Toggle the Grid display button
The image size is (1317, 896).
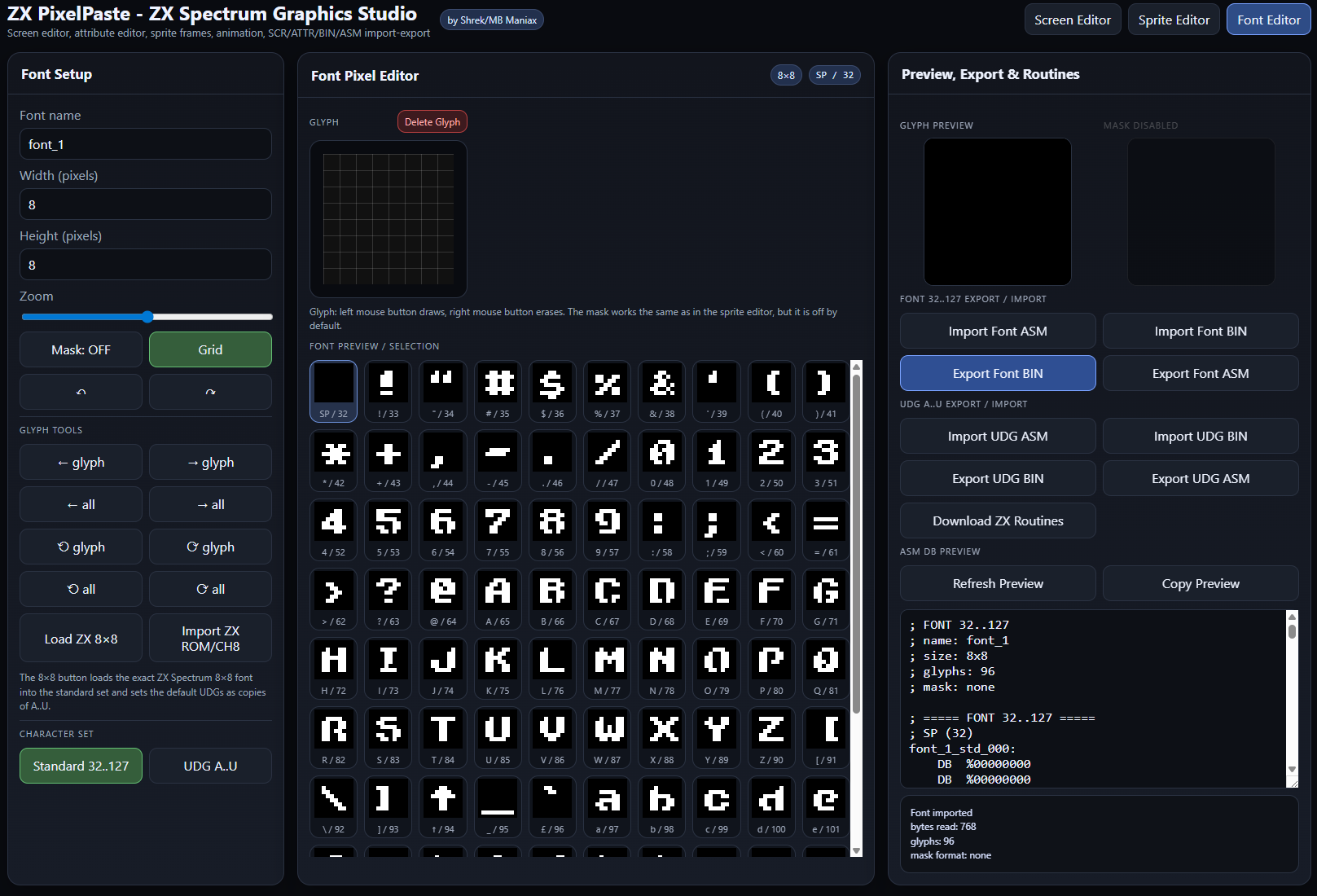point(210,350)
